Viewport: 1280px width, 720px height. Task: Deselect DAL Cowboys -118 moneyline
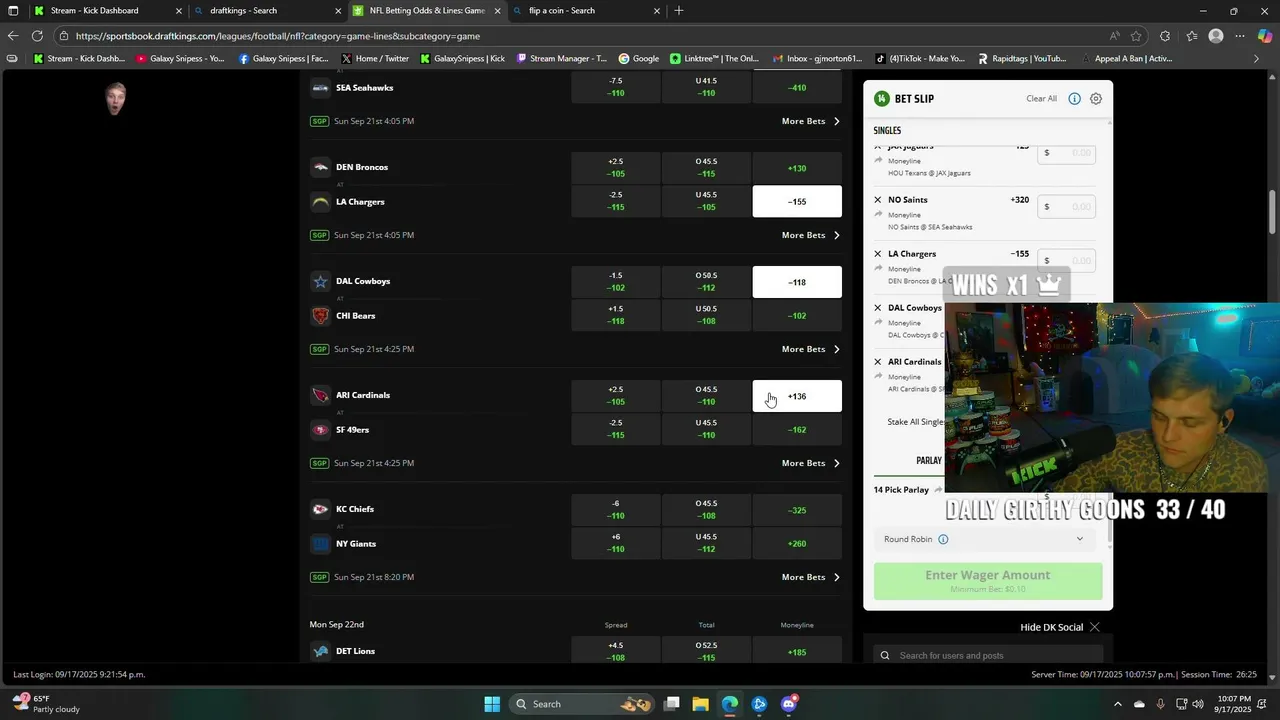point(797,282)
